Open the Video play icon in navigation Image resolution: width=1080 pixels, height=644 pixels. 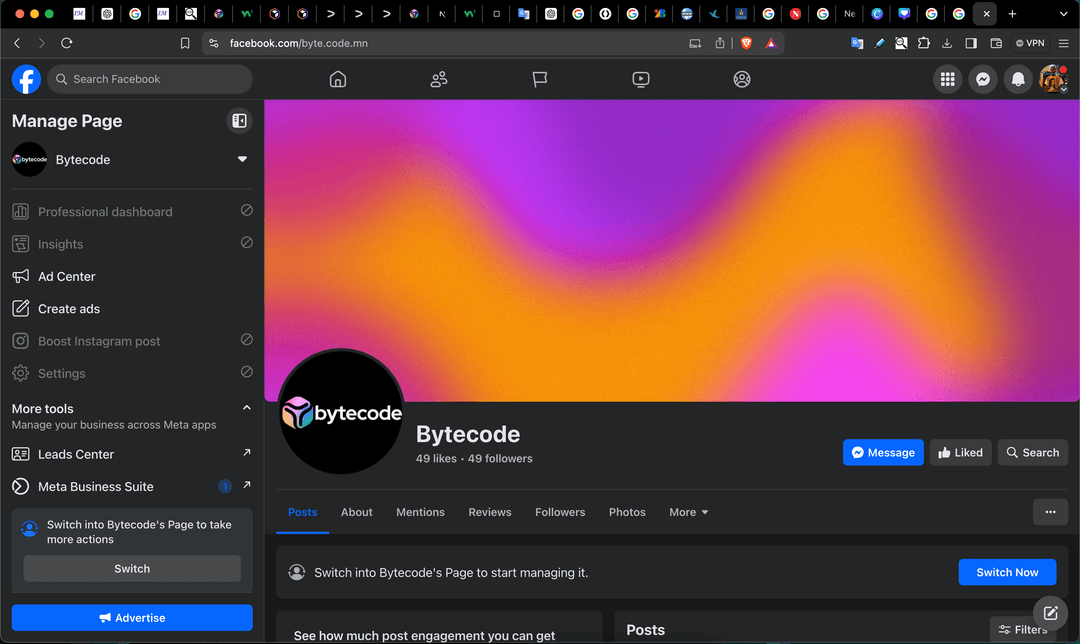[641, 79]
